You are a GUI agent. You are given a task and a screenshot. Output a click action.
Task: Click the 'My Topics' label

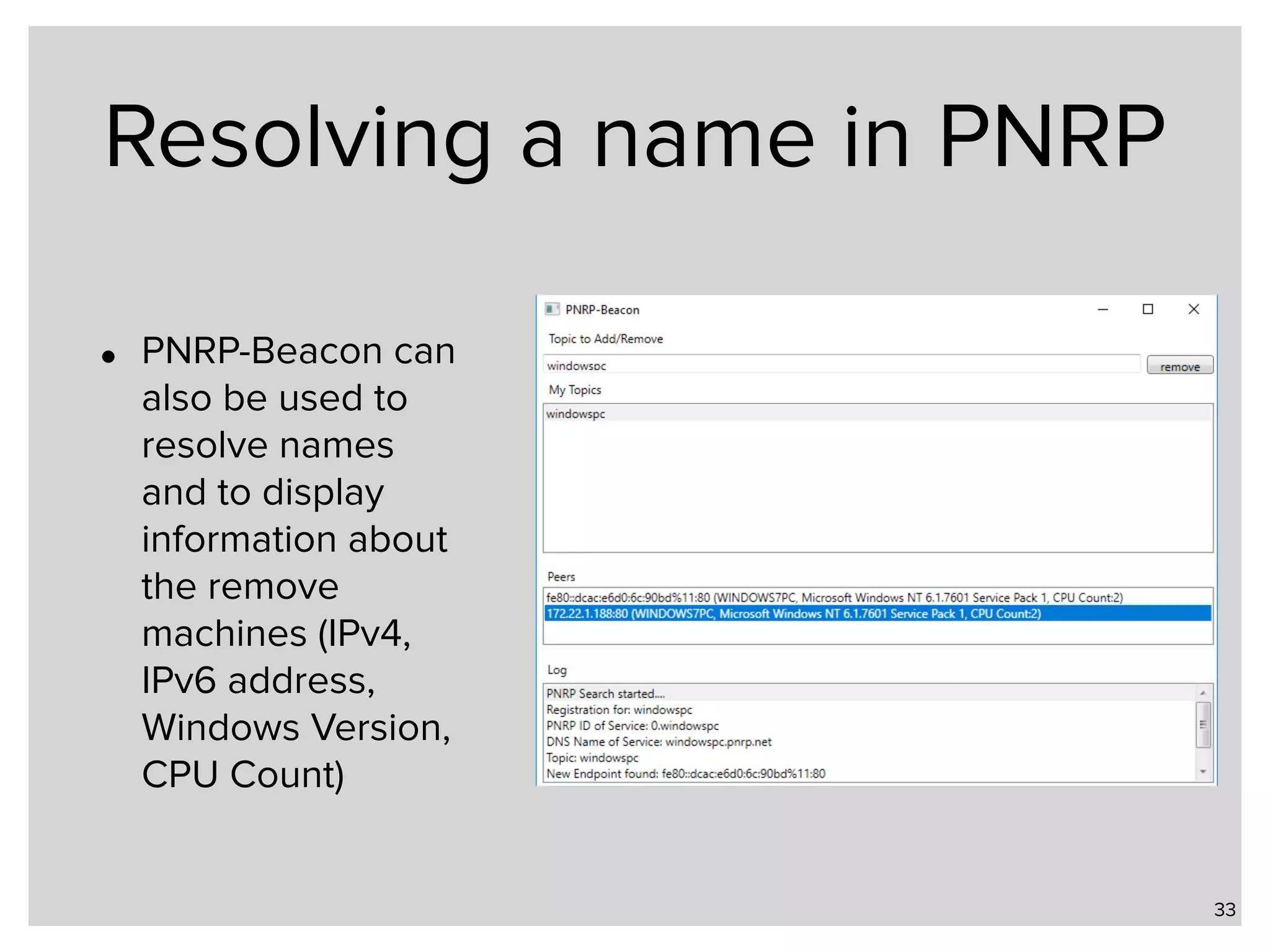click(x=575, y=390)
